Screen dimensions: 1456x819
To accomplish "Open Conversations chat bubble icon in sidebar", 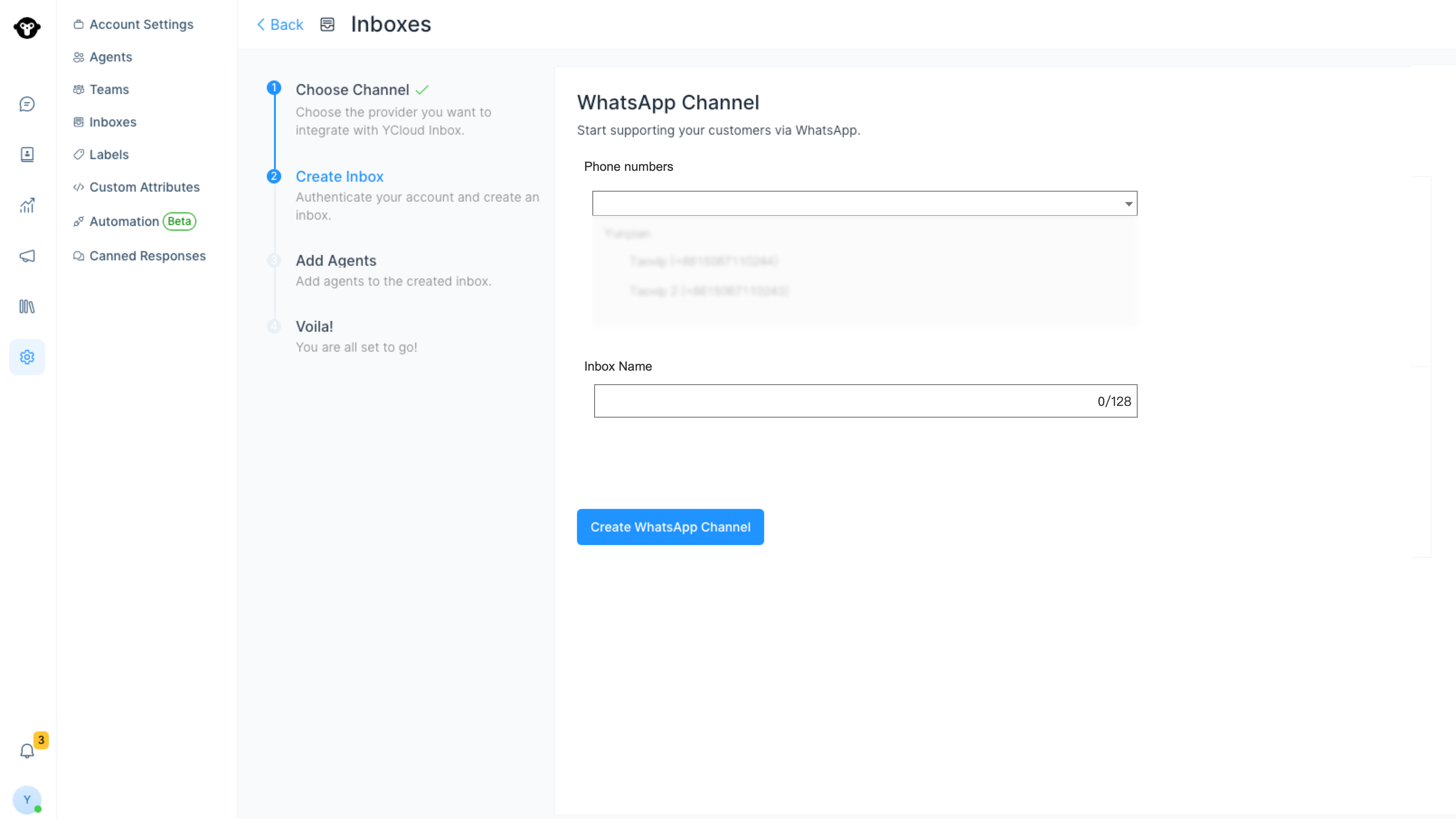I will 27,104.
